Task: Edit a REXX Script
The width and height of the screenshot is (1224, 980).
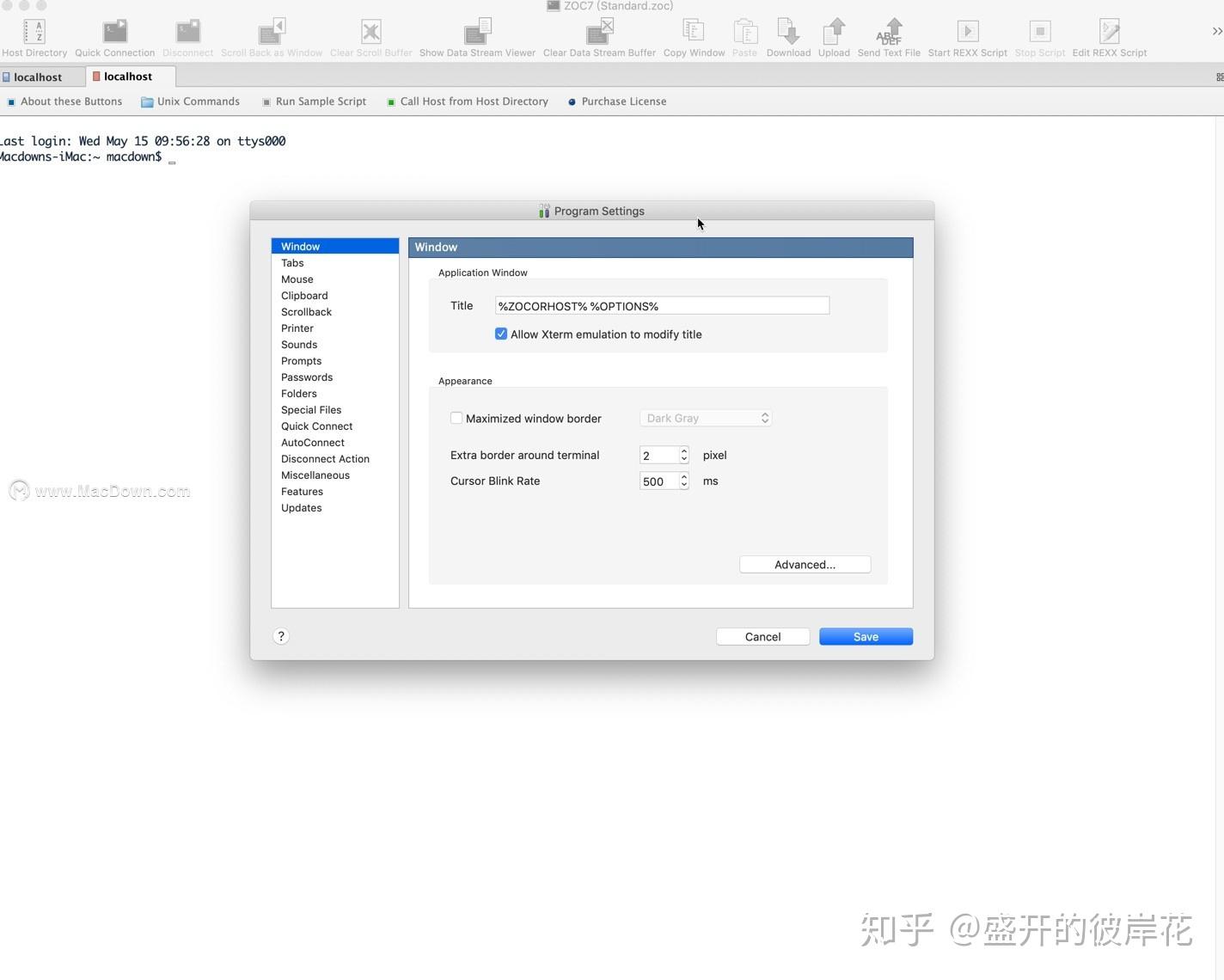Action: tap(1108, 30)
